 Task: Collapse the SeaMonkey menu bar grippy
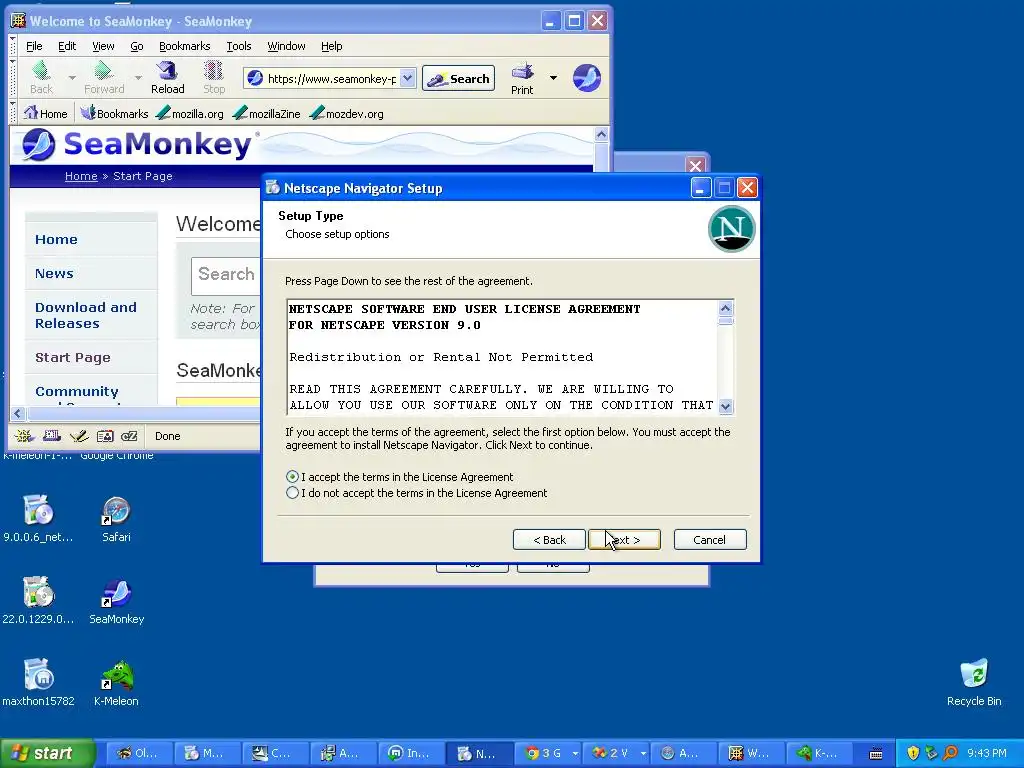[13, 45]
